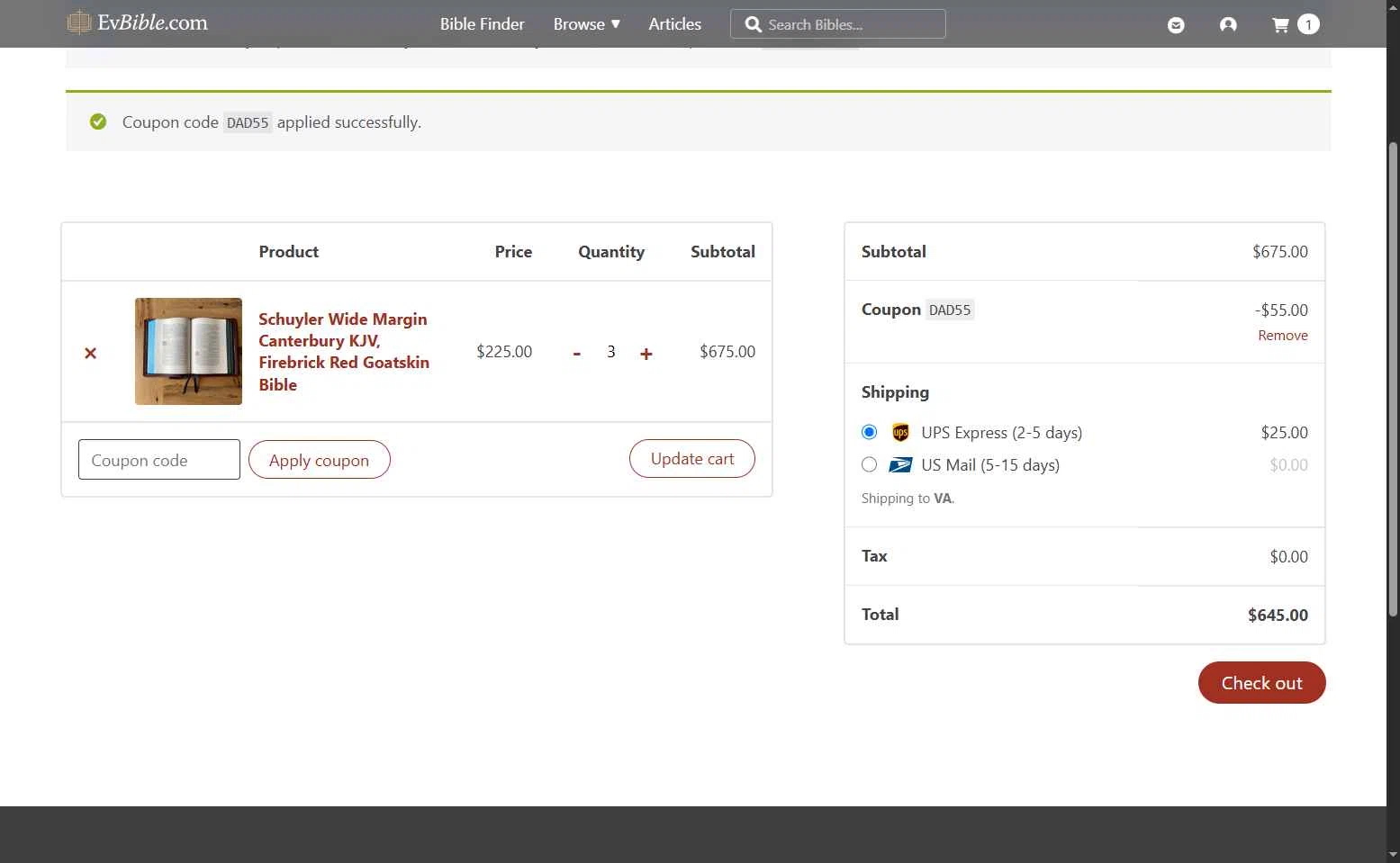Open the shopping cart icon

1280,25
